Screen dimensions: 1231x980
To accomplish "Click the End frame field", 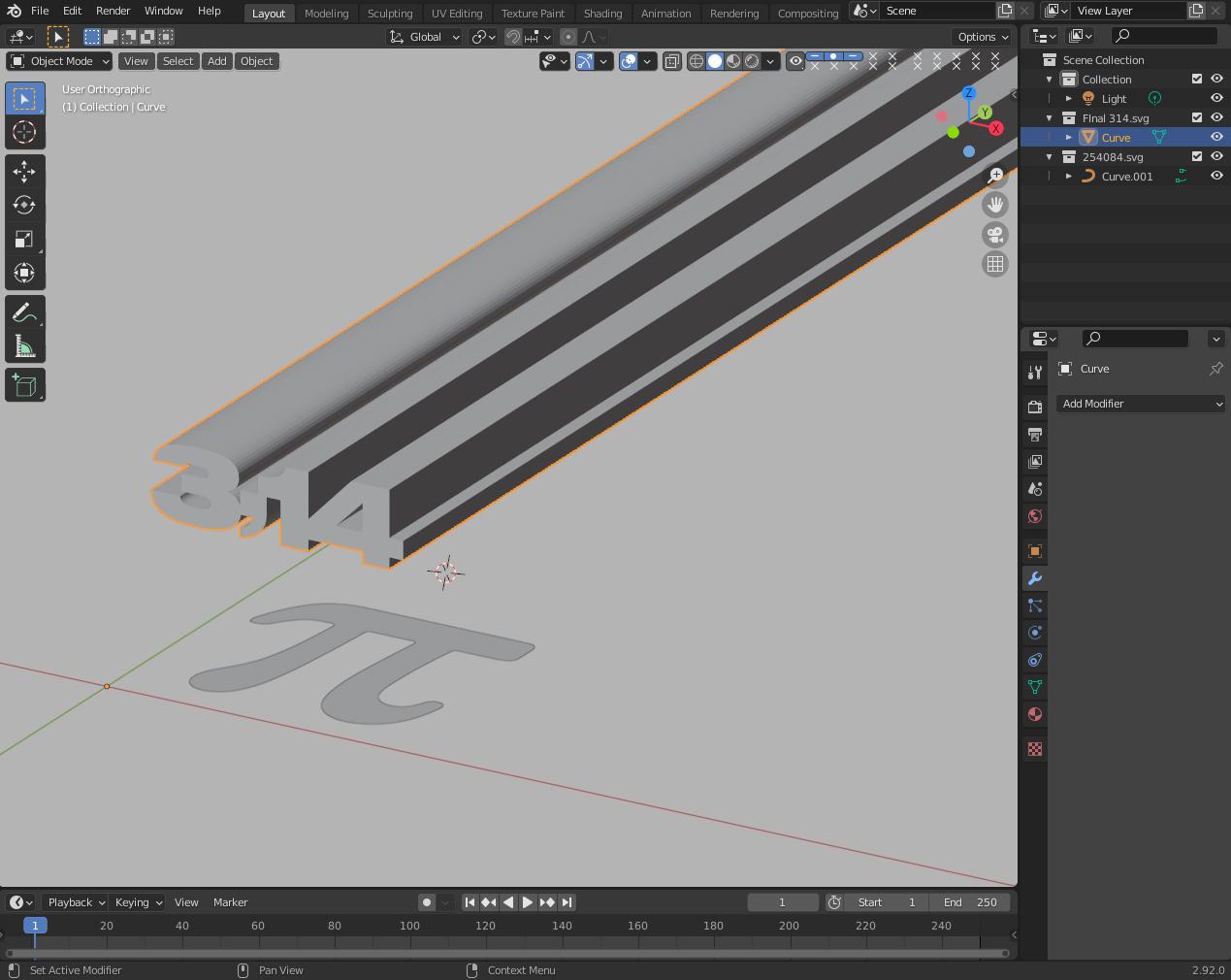I will pos(972,902).
